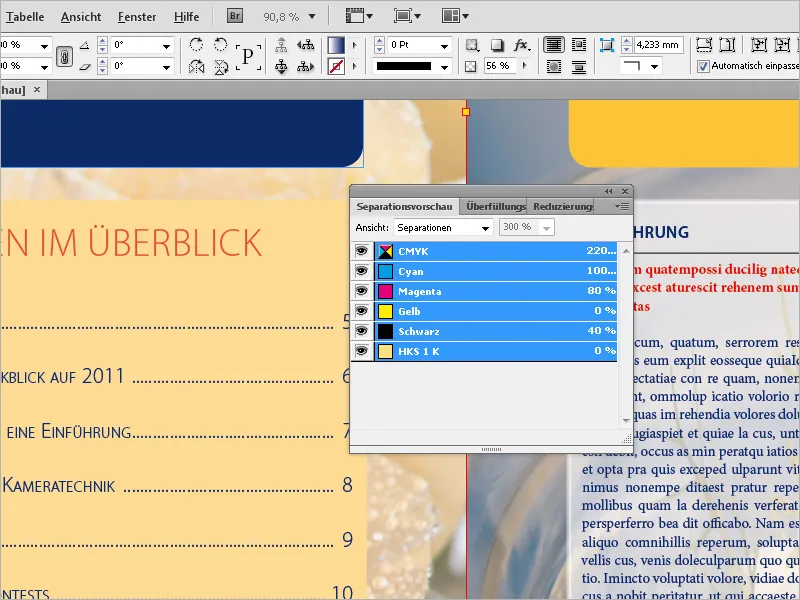Open the rotation angle 0° dropdown
The width and height of the screenshot is (800, 600).
pos(166,46)
